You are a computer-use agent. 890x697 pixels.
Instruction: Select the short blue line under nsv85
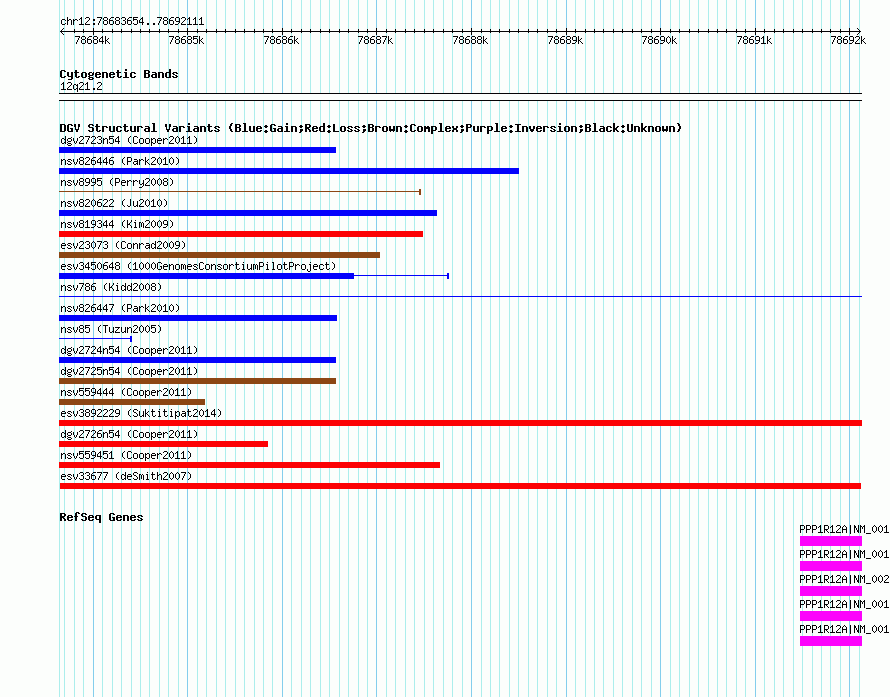(x=95, y=339)
